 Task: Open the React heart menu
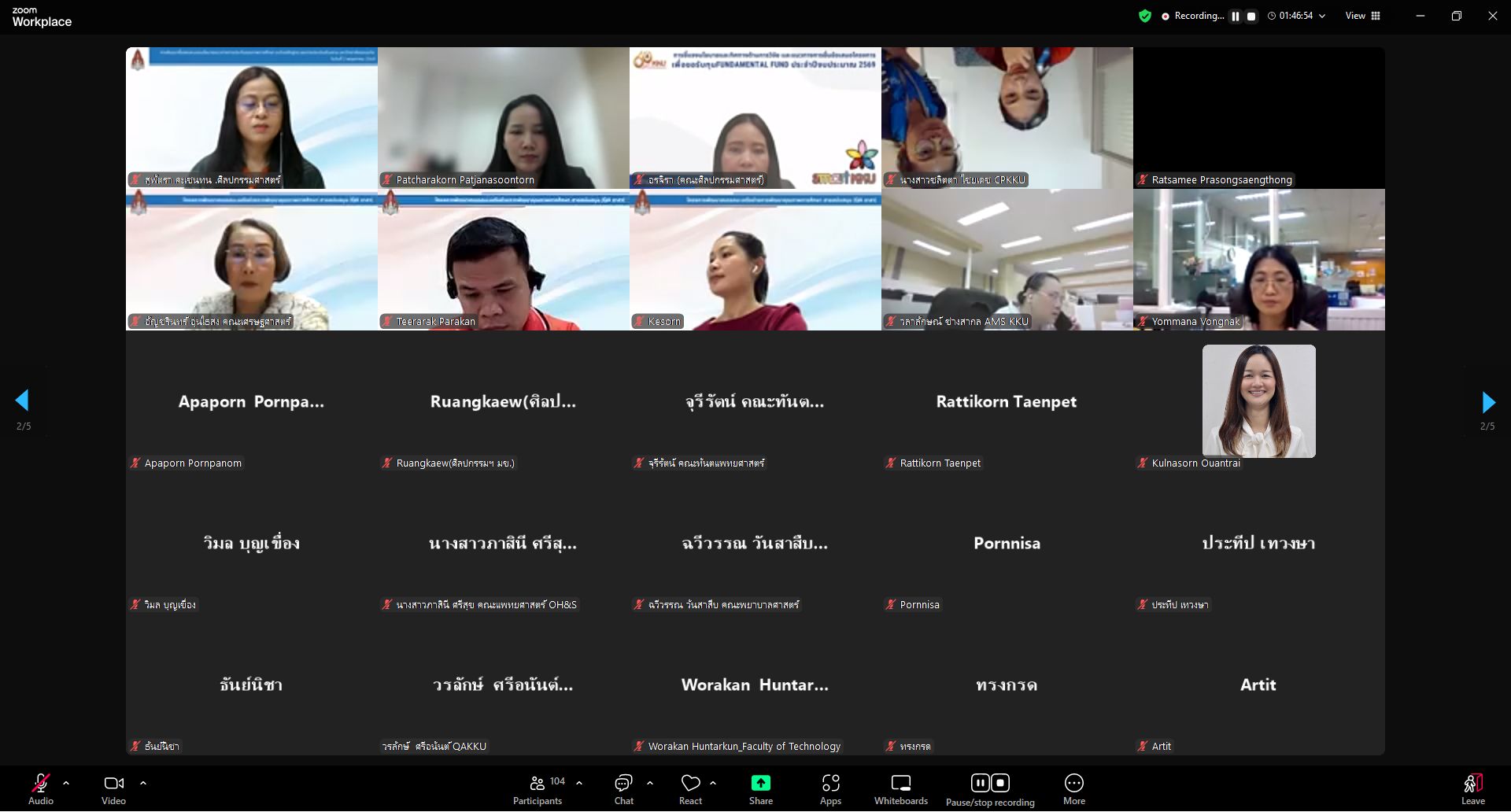pyautogui.click(x=690, y=789)
